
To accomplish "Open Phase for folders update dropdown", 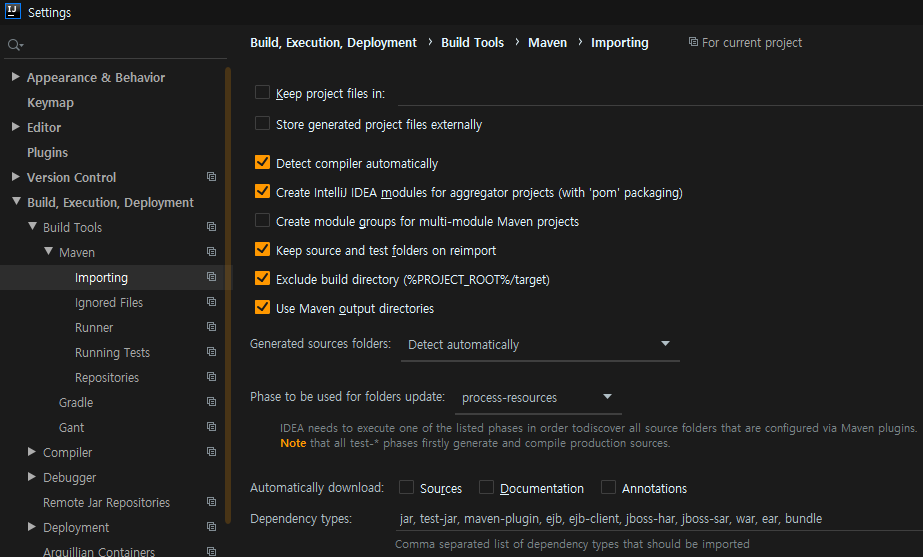I will (x=539, y=397).
